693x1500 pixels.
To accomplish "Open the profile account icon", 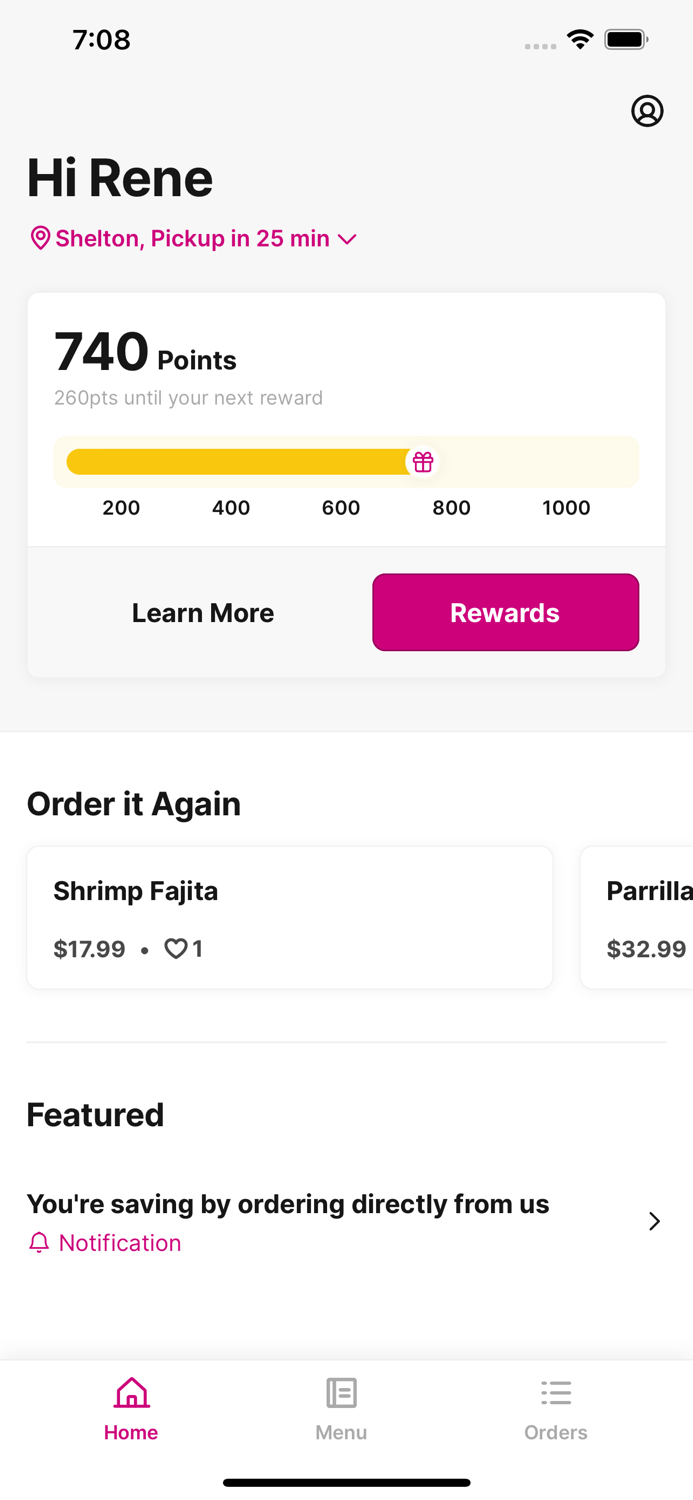I will point(647,111).
